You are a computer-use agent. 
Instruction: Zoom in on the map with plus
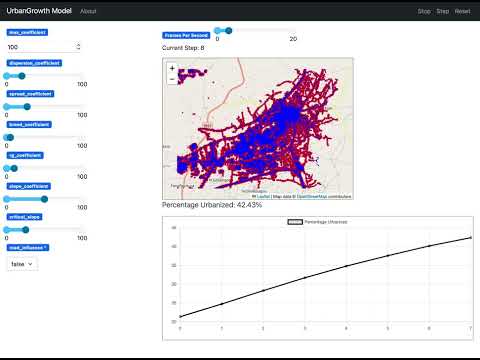172,68
